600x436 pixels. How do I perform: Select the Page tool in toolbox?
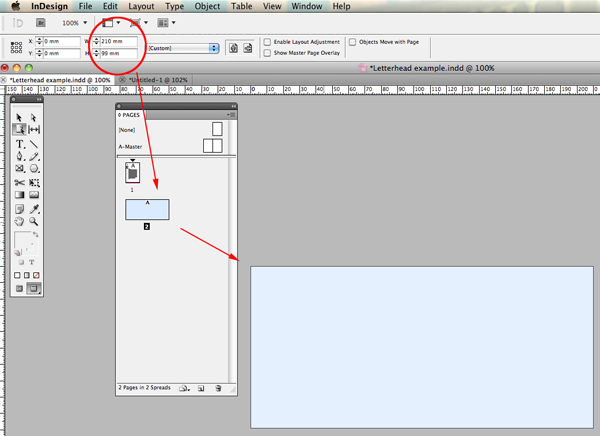(x=19, y=130)
